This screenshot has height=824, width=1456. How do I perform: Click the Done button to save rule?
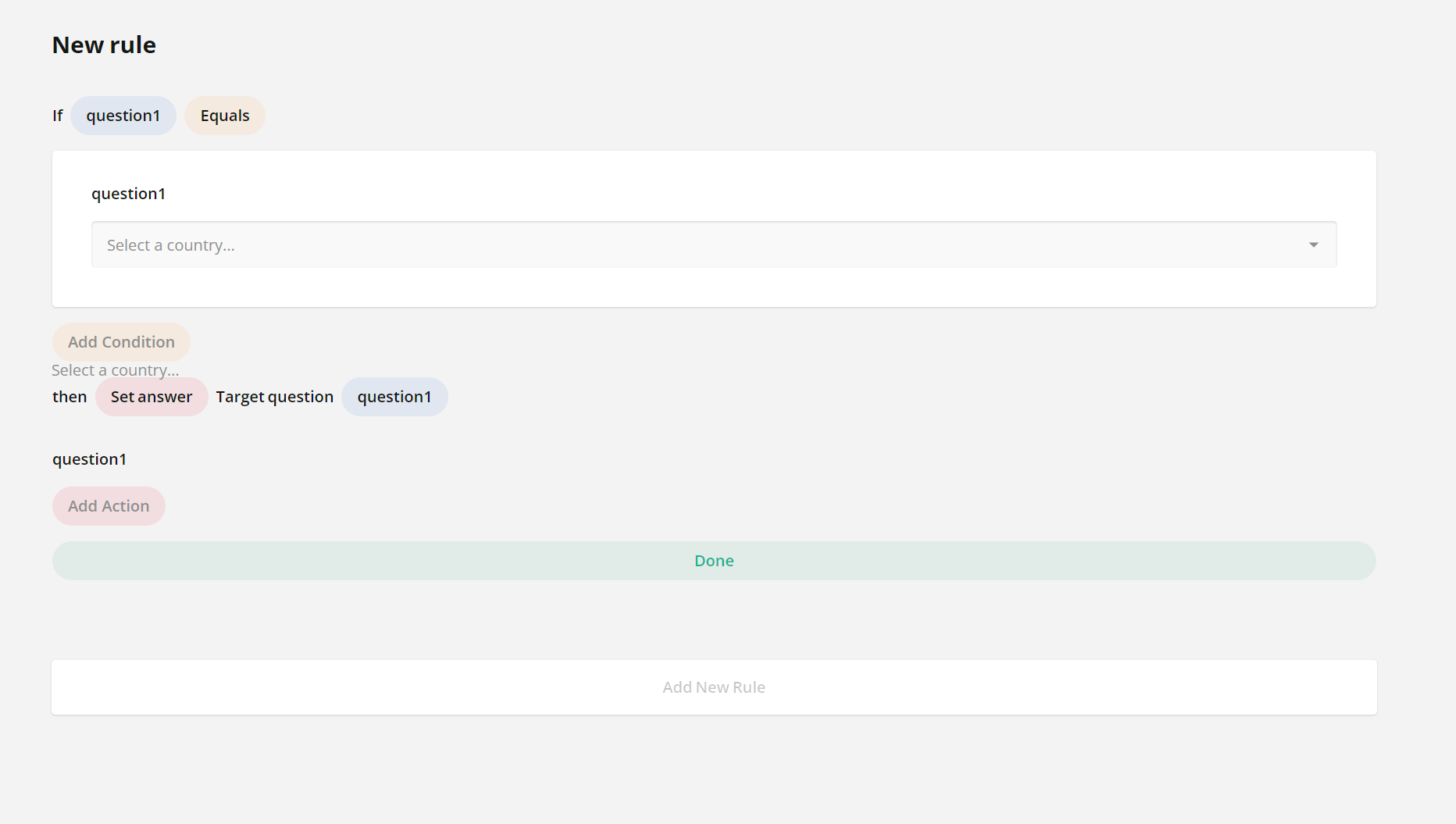[x=713, y=560]
